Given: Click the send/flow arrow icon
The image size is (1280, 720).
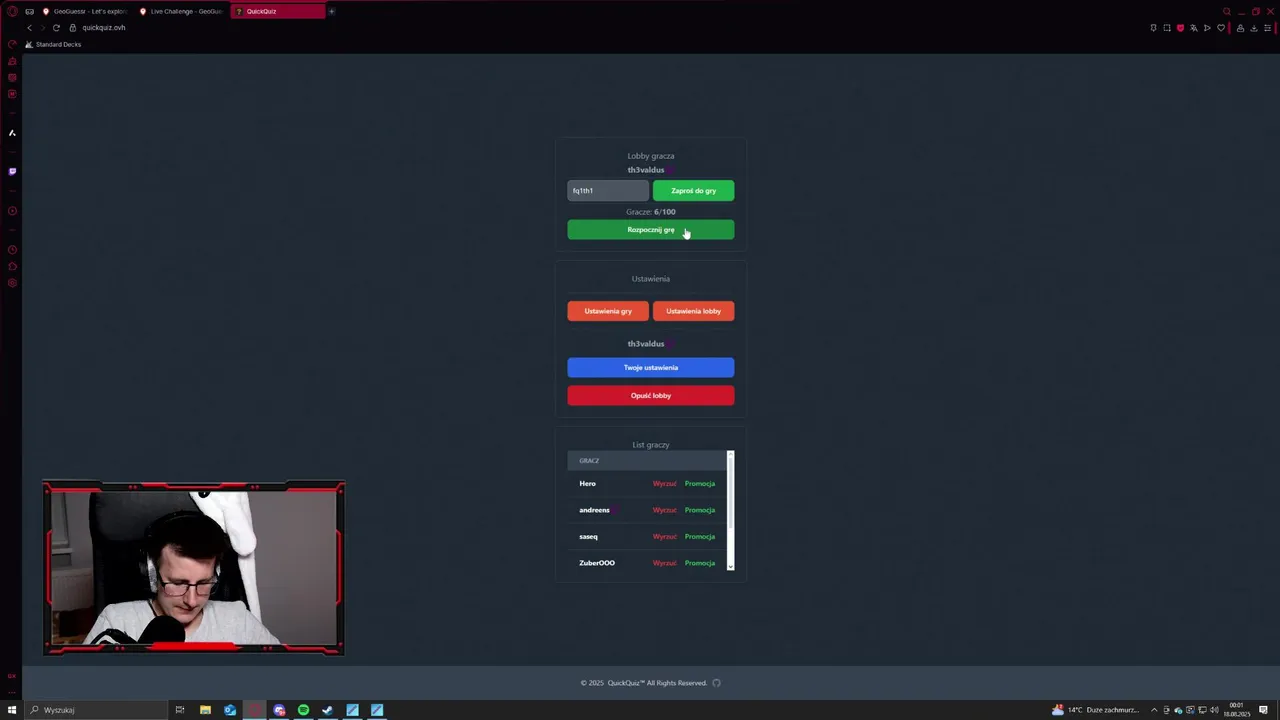Looking at the screenshot, I should tap(1207, 28).
